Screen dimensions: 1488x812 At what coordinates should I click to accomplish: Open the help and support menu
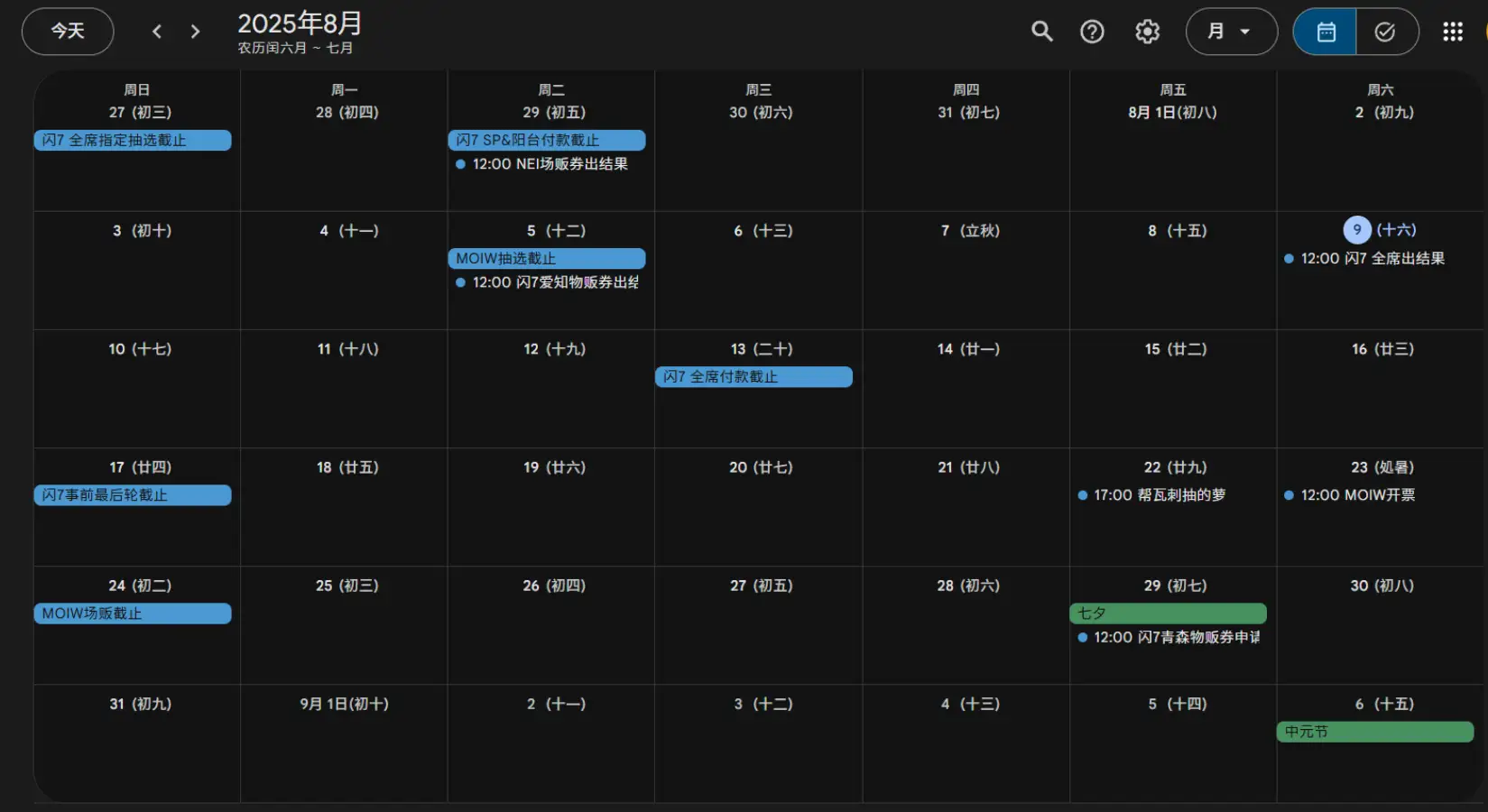tap(1092, 32)
